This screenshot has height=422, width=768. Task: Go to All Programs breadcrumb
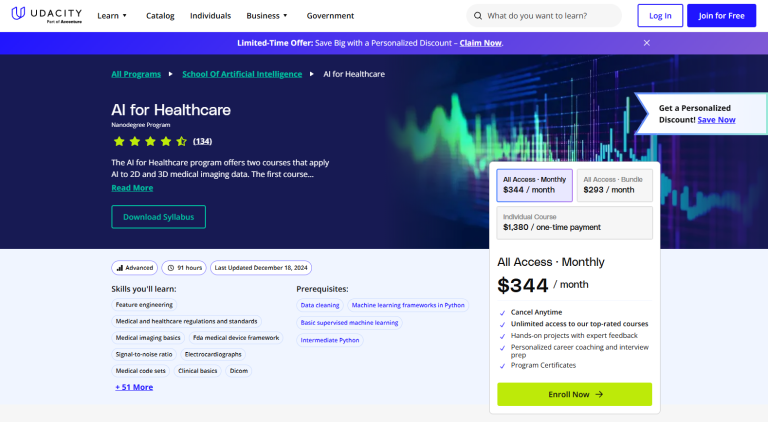pyautogui.click(x=136, y=74)
